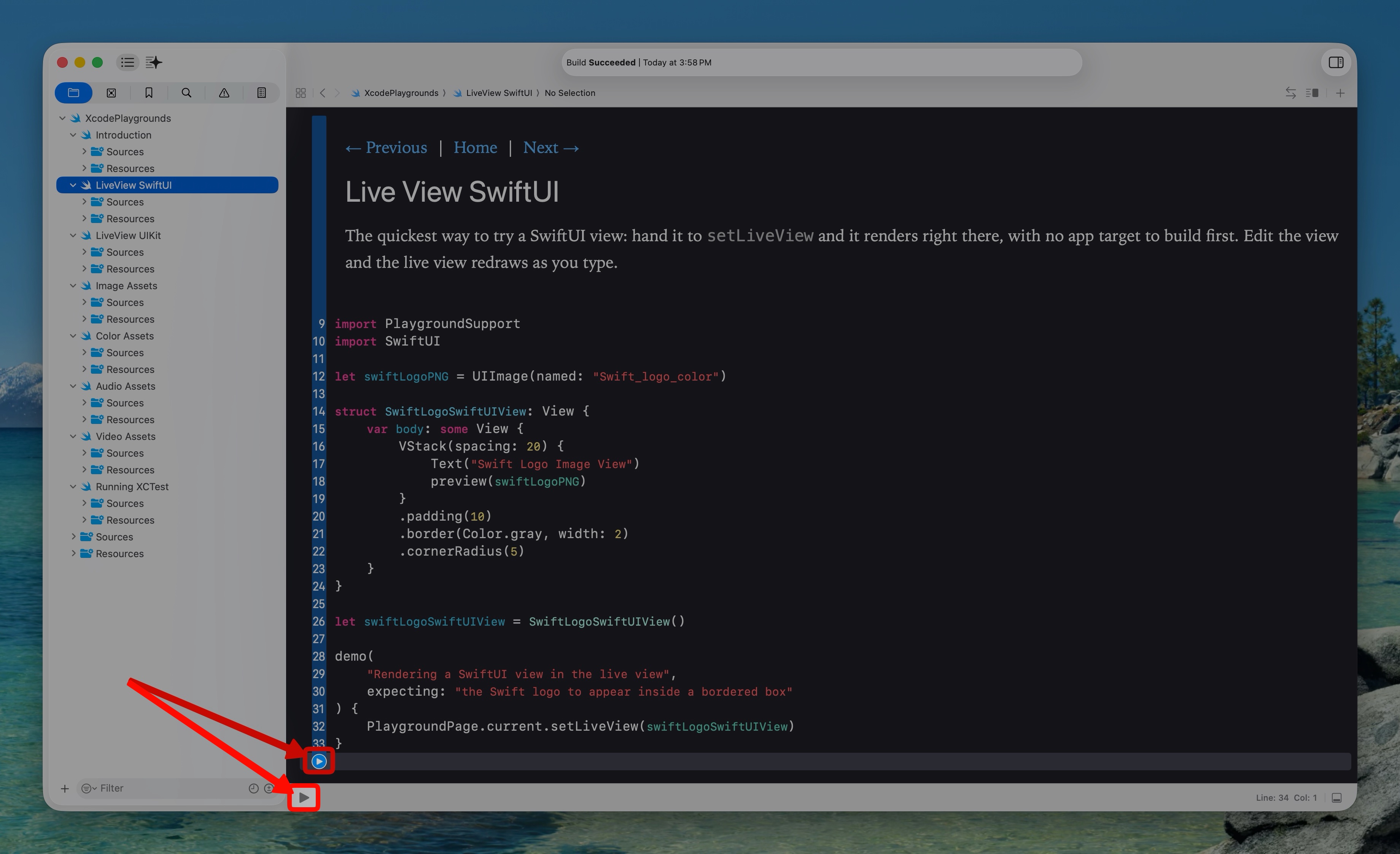1400x854 pixels.
Task: Click the navigator add plus button
Action: tap(65, 789)
